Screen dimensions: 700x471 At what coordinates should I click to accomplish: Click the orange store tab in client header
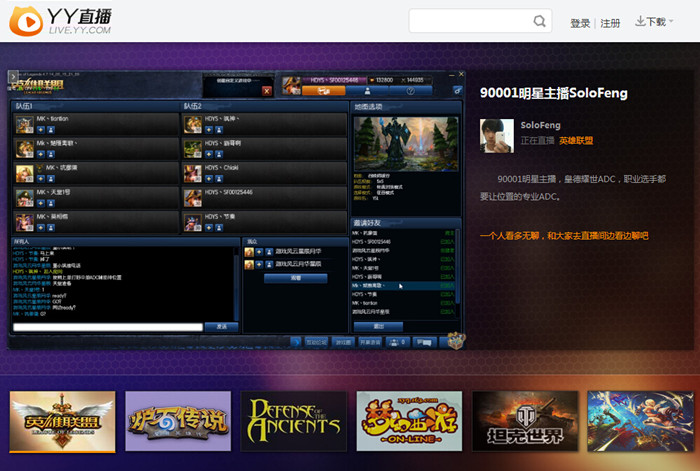coord(323,91)
